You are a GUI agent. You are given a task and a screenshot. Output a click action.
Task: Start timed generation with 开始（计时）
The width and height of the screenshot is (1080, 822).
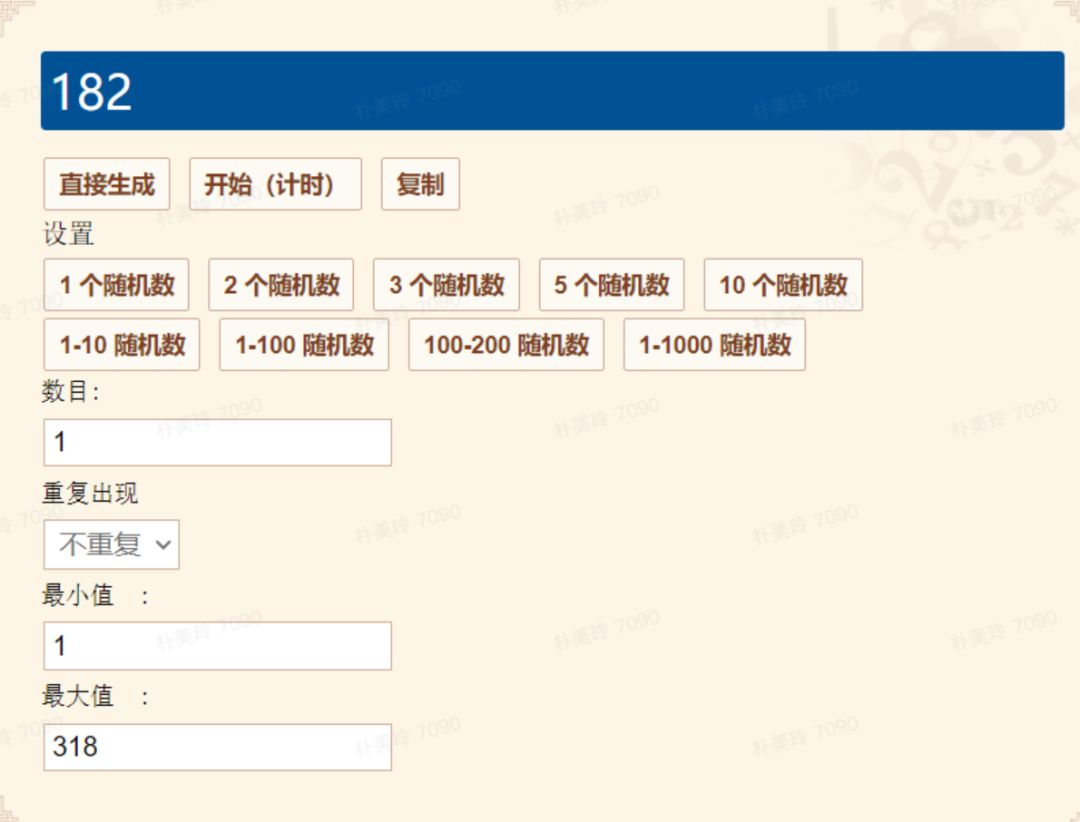[276, 184]
